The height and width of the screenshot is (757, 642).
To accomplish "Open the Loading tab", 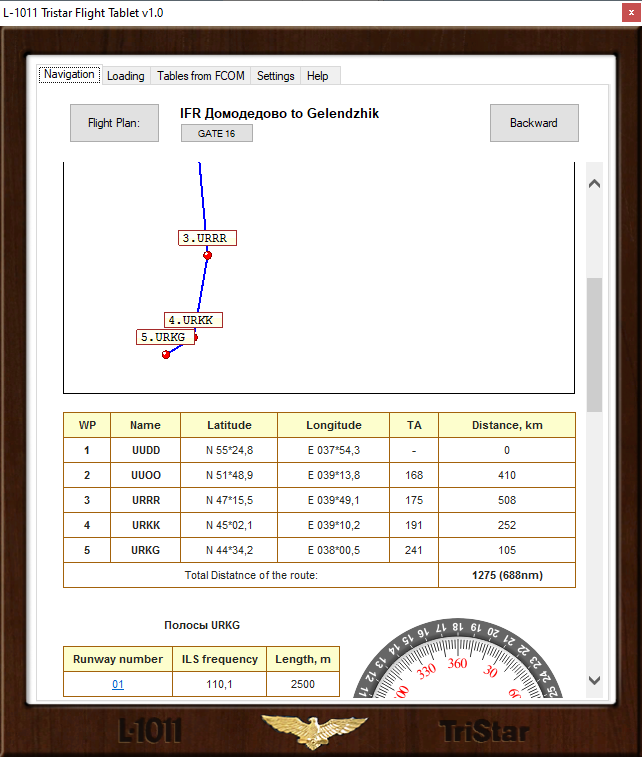I will tap(126, 76).
